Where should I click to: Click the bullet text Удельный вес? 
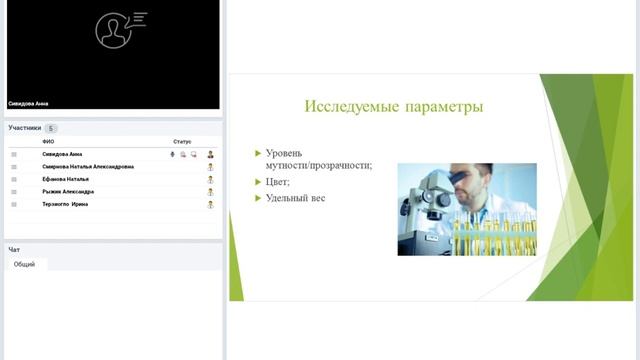296,198
